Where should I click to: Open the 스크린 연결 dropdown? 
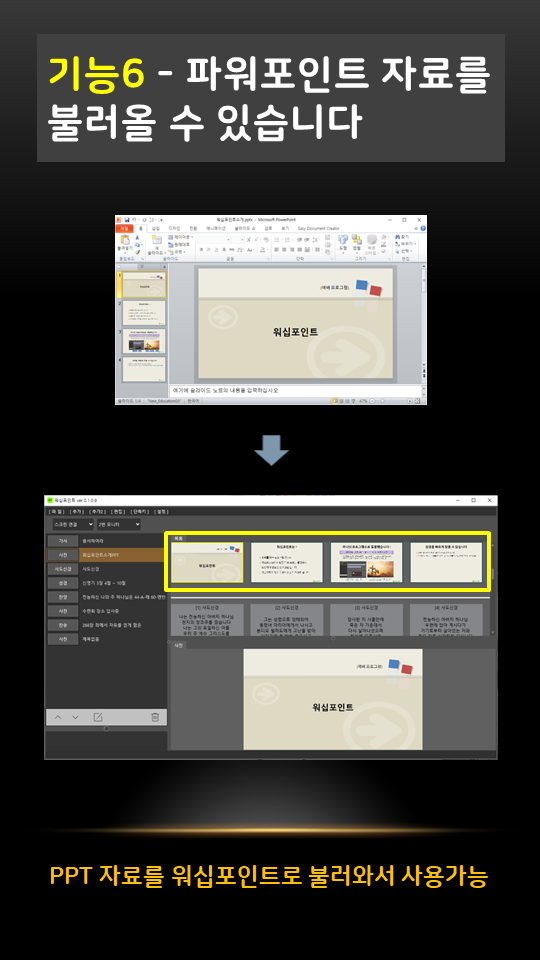[x=73, y=525]
